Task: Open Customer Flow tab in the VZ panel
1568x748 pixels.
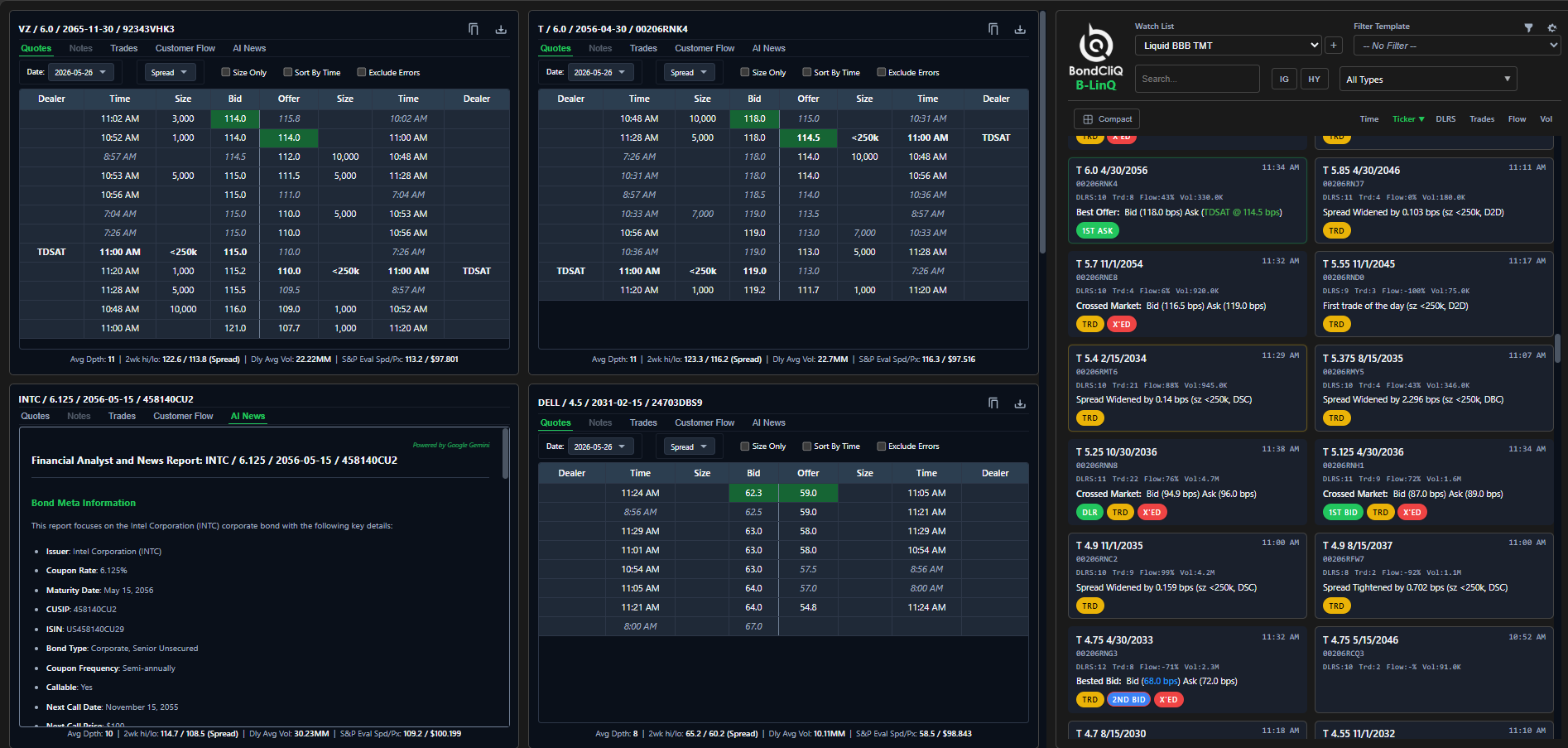Action: tap(185, 48)
